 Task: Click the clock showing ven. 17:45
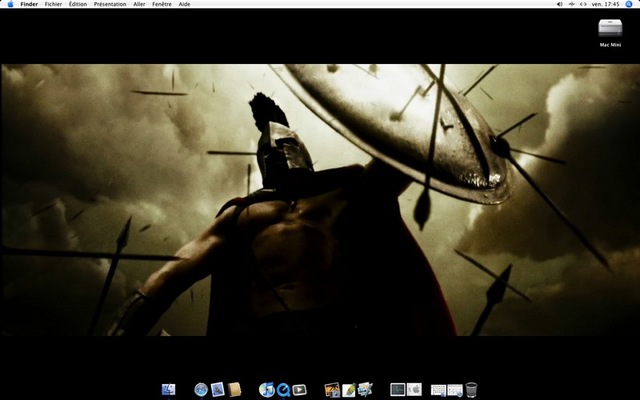point(606,4)
